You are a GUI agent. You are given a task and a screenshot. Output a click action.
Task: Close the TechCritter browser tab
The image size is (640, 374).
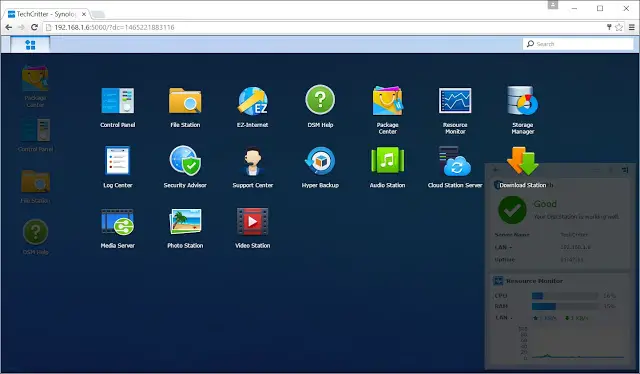pos(84,14)
